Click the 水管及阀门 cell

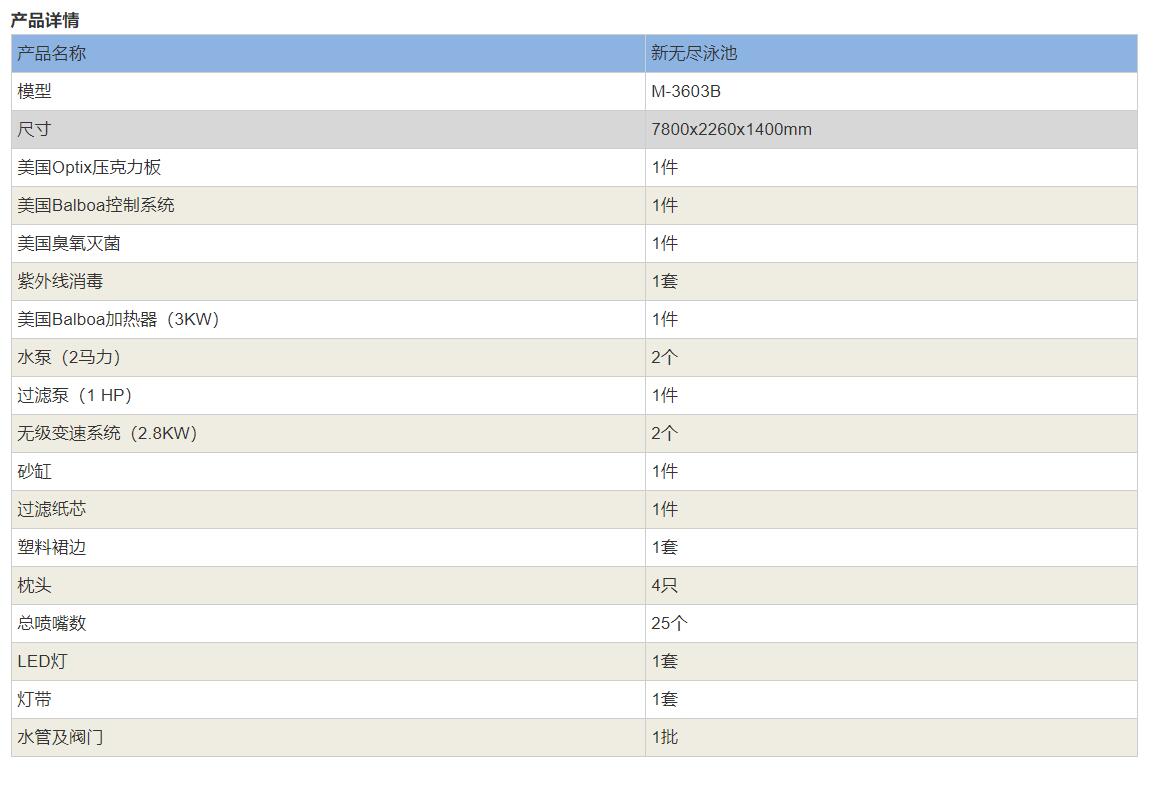pos(60,738)
